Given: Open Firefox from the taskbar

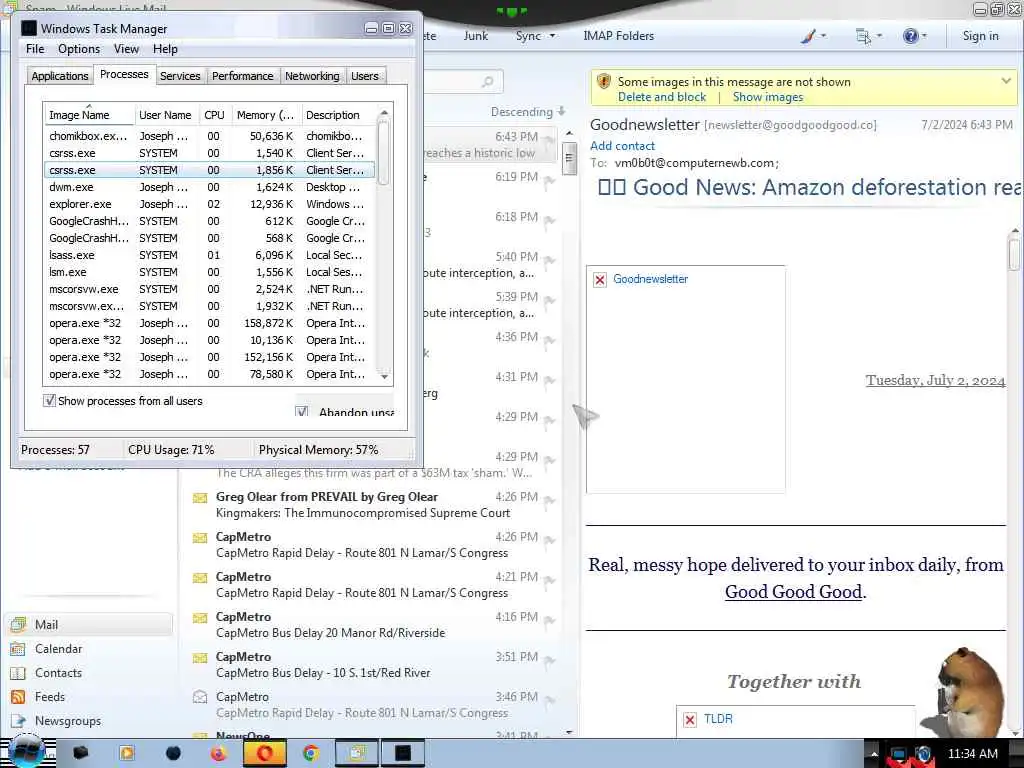Looking at the screenshot, I should [218, 754].
